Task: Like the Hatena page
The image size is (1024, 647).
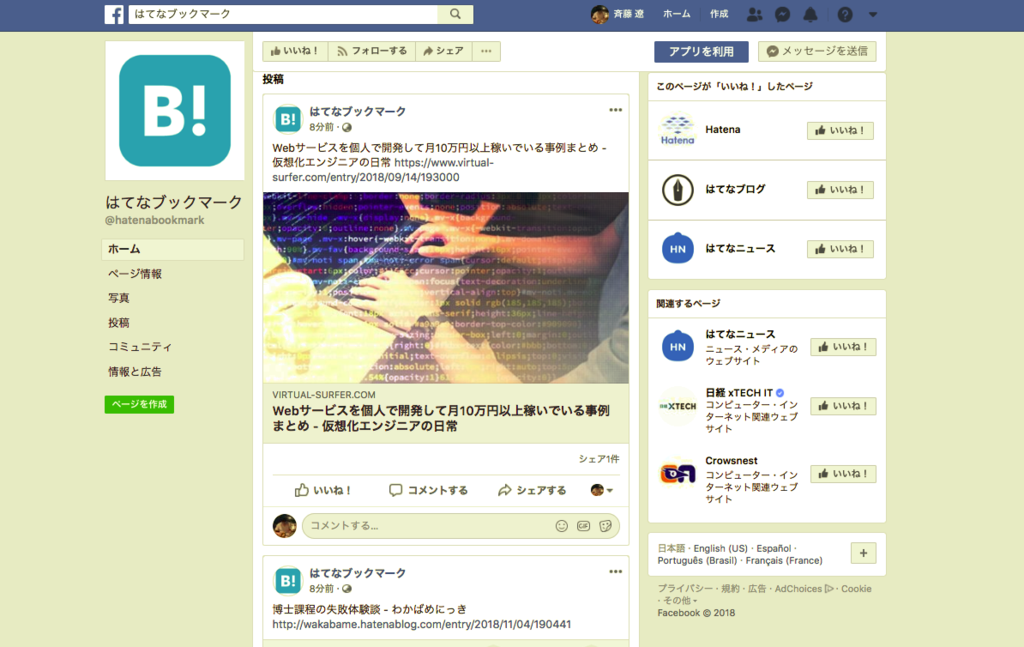Action: click(840, 131)
